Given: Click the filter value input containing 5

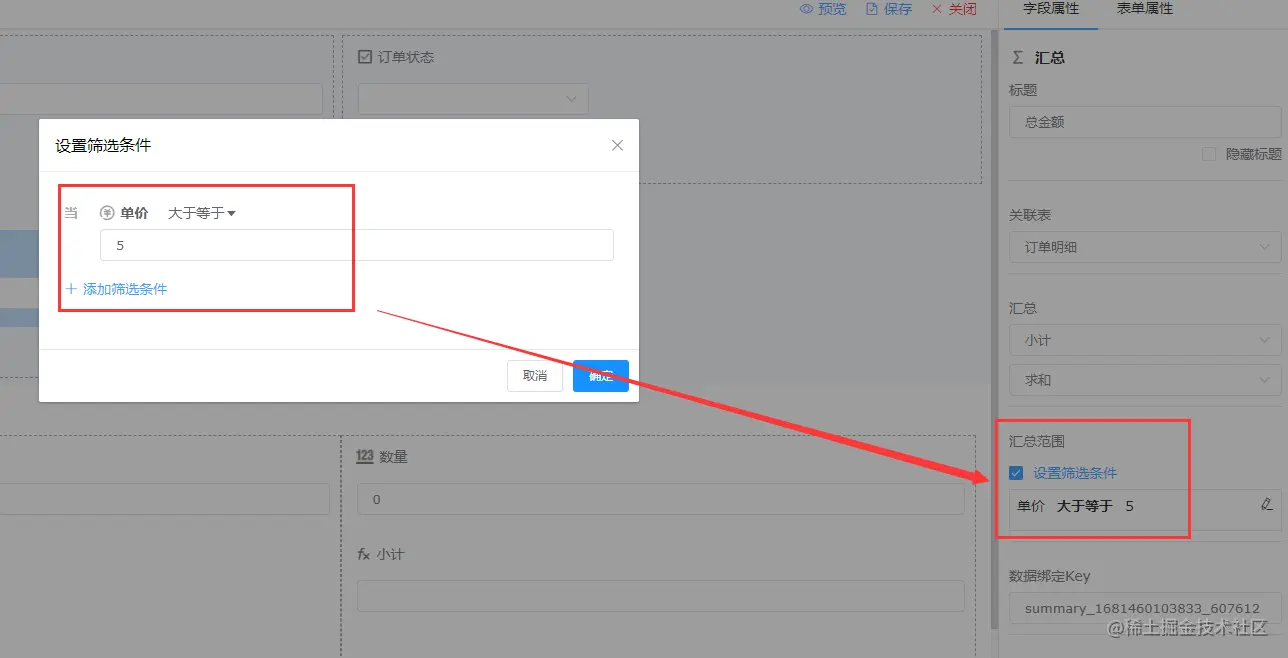Looking at the screenshot, I should click(x=357, y=245).
